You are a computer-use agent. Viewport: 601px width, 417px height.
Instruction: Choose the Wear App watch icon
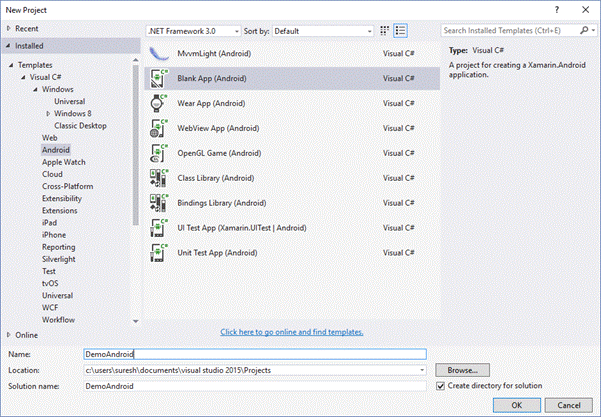[x=159, y=103]
